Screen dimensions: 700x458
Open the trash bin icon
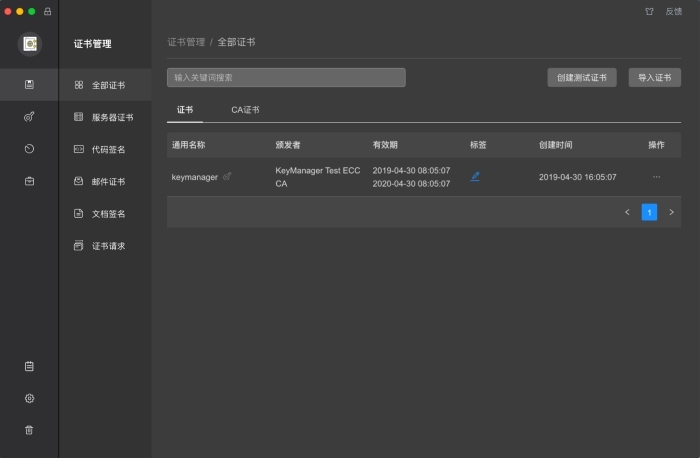(29, 430)
